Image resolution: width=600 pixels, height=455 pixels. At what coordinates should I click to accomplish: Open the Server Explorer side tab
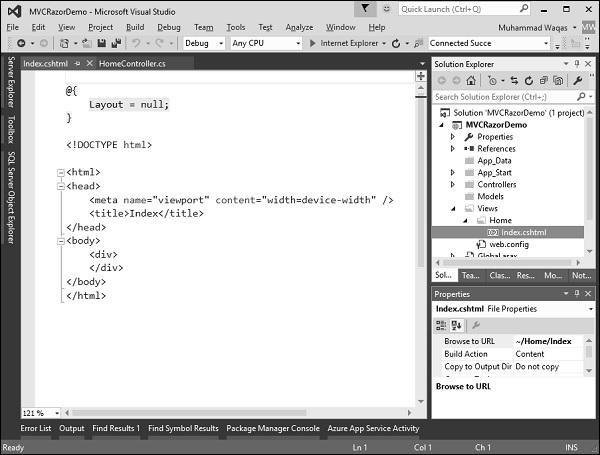pyautogui.click(x=11, y=82)
